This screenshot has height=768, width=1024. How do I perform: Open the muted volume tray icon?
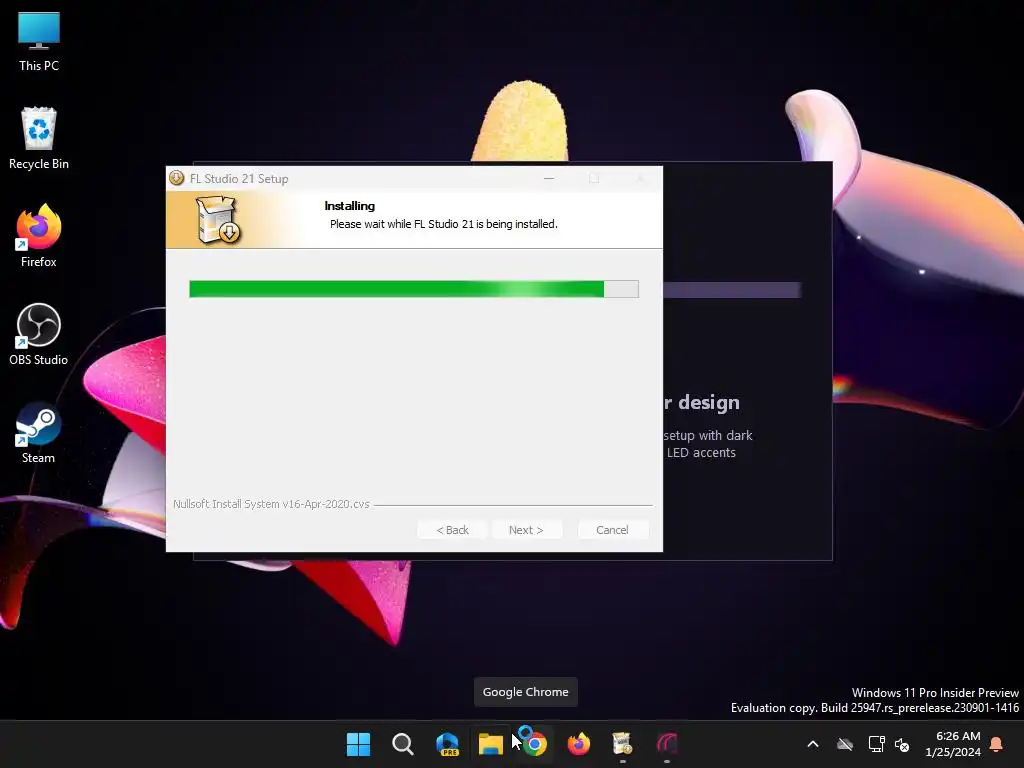click(902, 744)
